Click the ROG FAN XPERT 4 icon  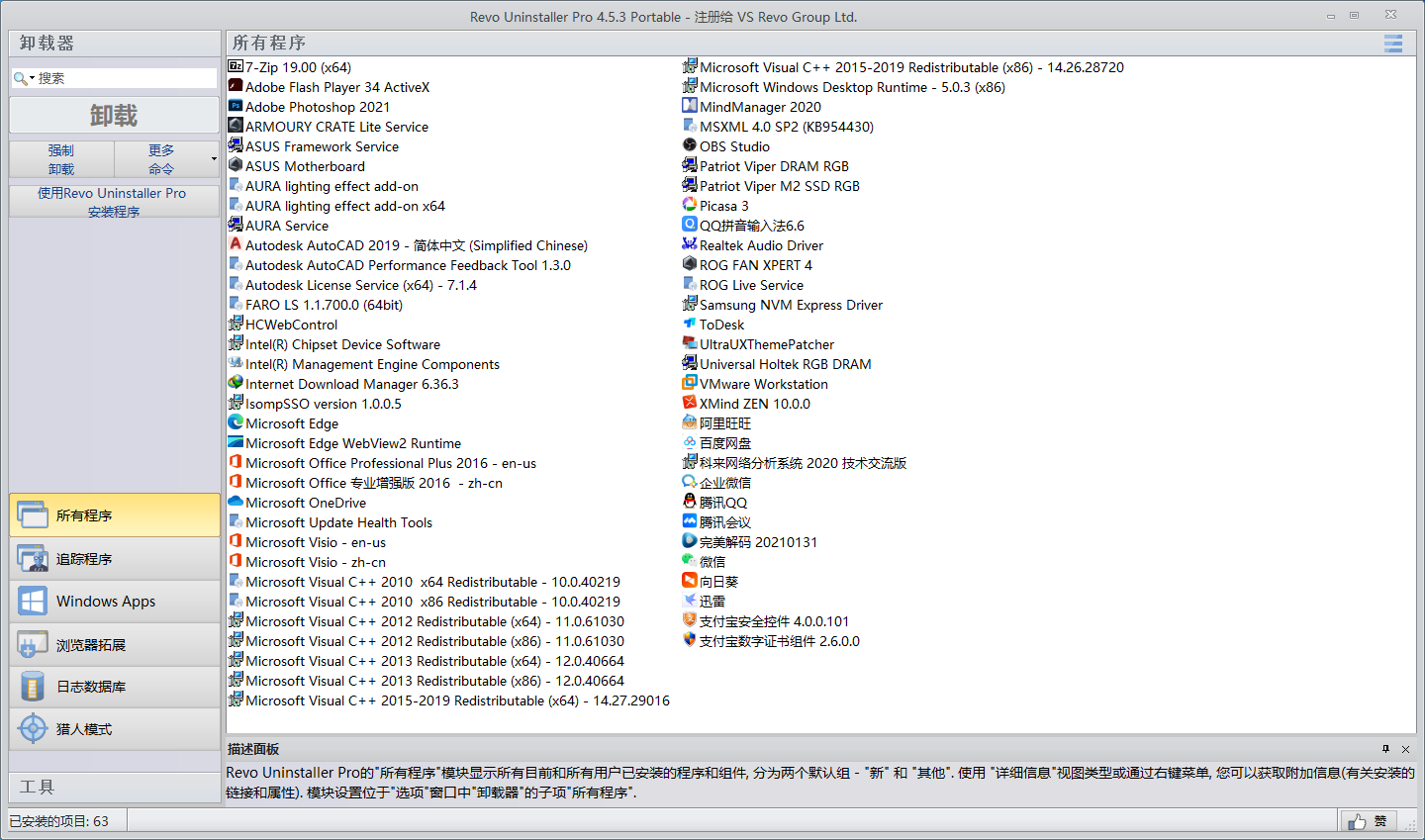point(690,264)
